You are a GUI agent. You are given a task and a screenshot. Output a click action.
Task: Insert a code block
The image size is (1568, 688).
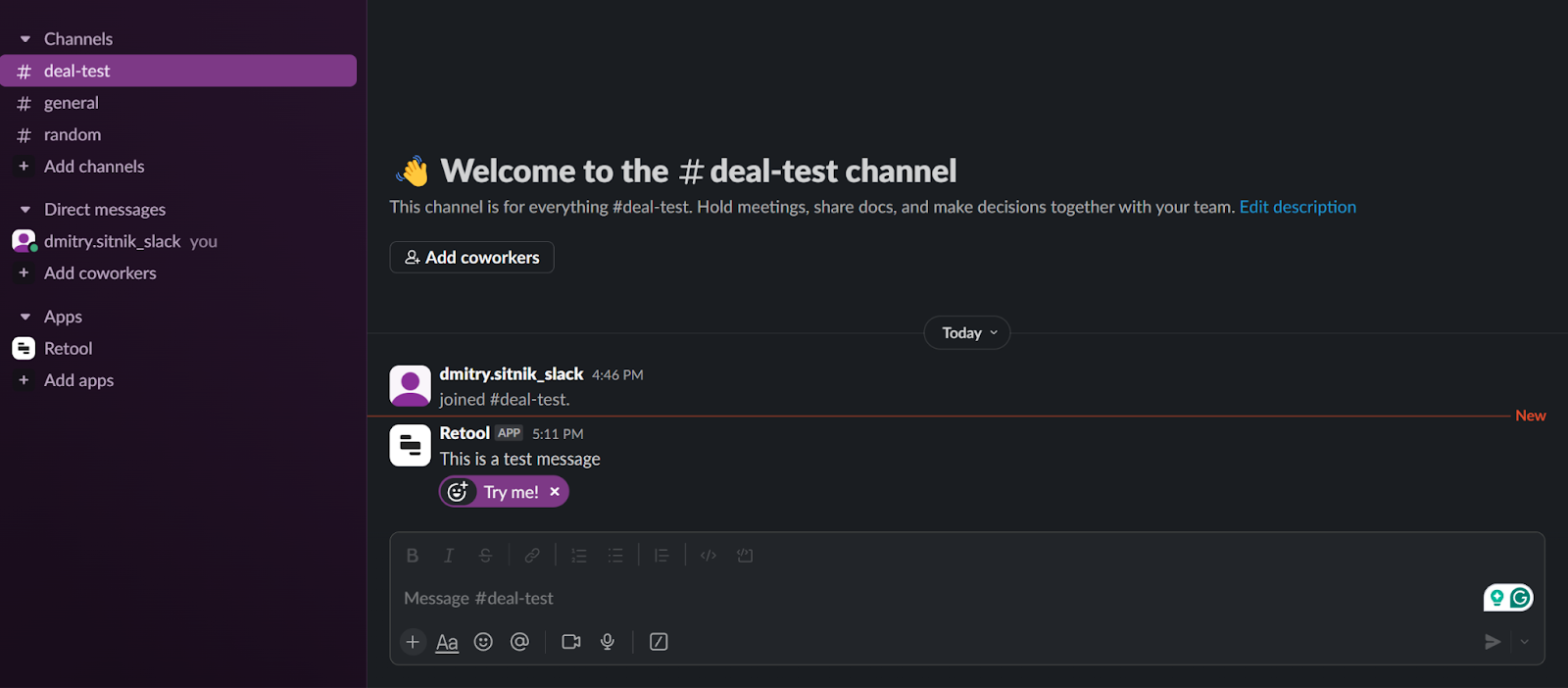[x=745, y=556]
